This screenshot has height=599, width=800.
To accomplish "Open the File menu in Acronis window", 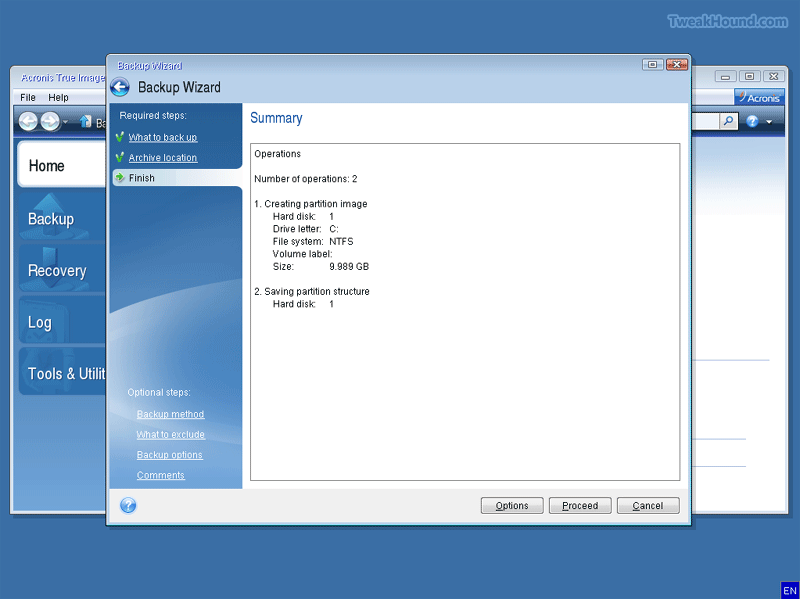I will 28,97.
